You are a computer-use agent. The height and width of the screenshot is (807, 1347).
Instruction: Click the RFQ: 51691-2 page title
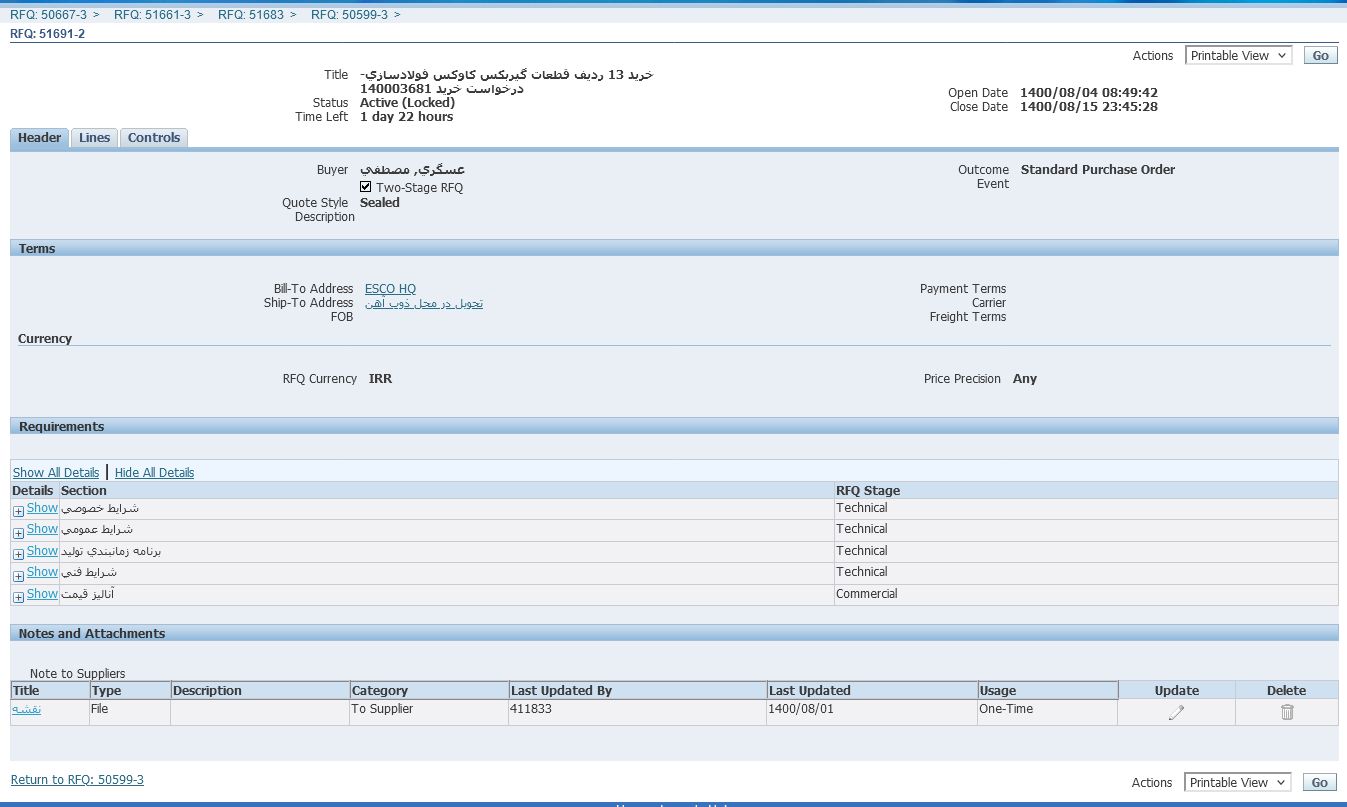click(48, 34)
